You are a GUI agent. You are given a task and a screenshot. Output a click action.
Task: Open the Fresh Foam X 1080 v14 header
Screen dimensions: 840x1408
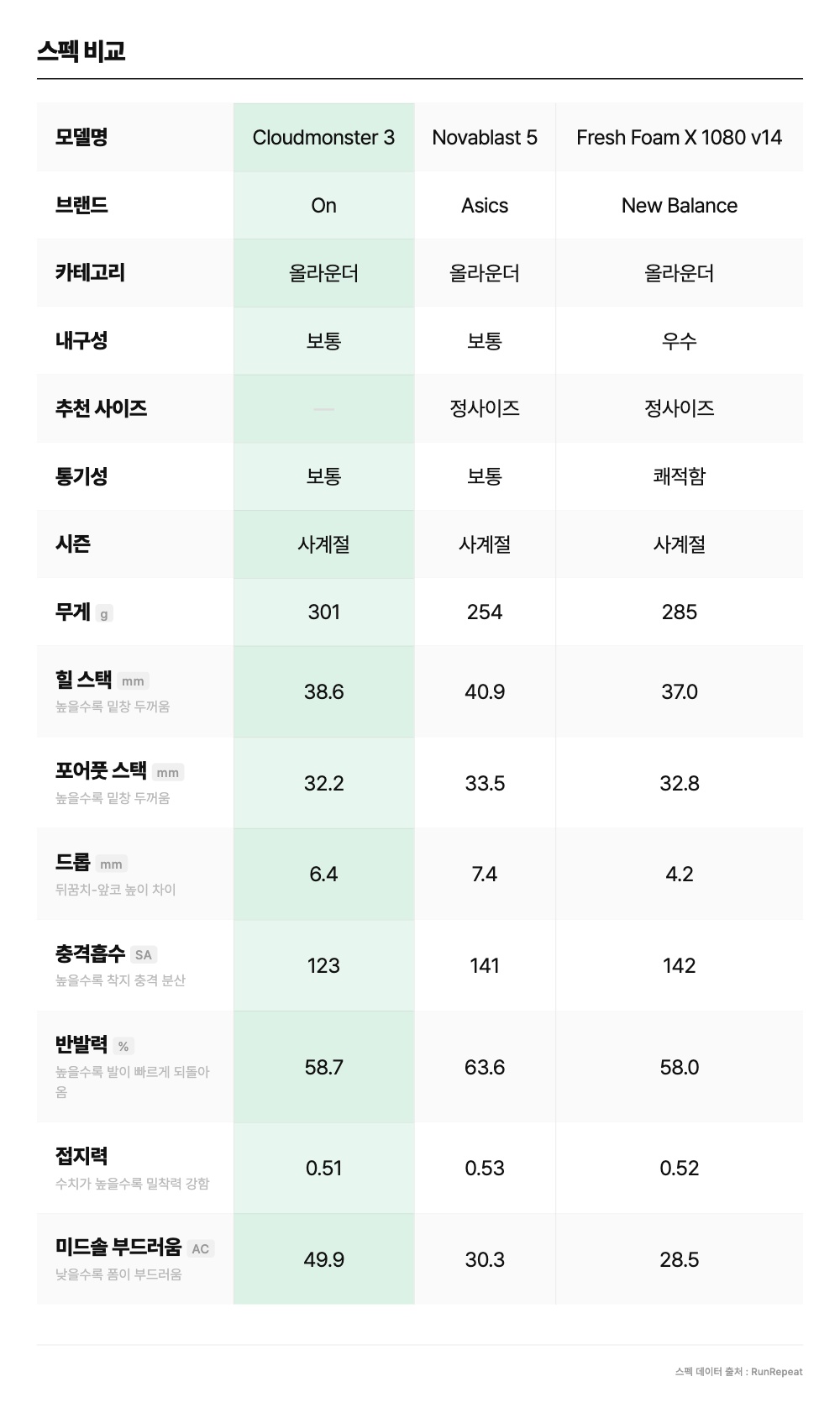679,138
